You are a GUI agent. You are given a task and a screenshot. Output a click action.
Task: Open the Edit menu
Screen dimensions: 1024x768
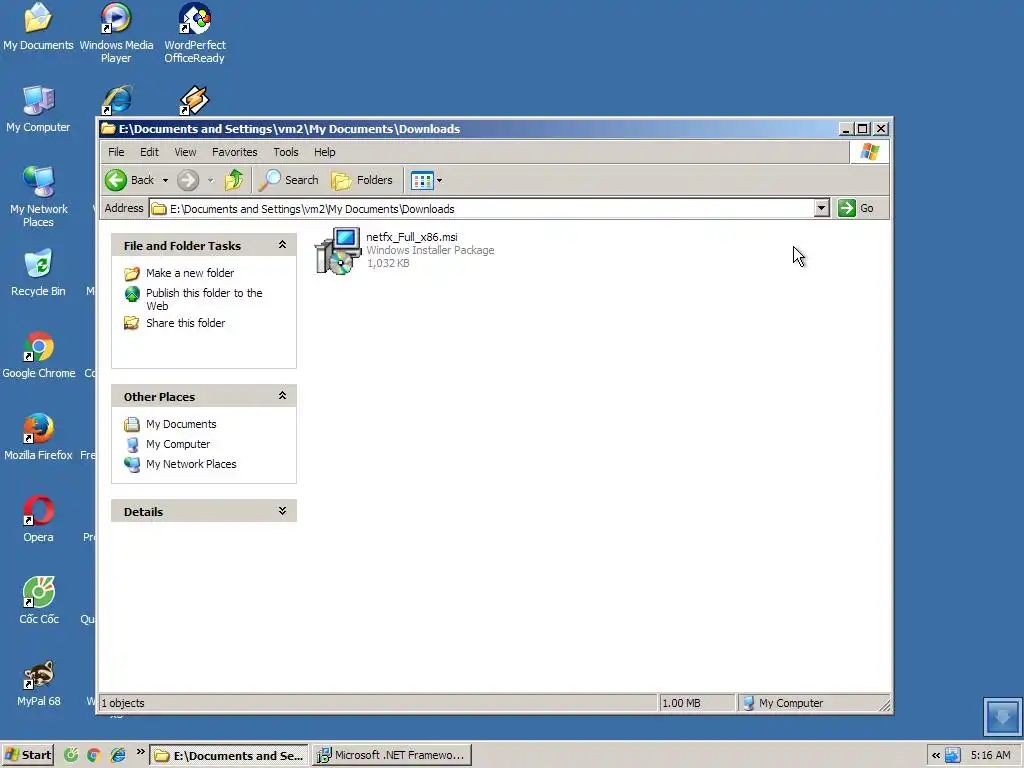[x=149, y=152]
